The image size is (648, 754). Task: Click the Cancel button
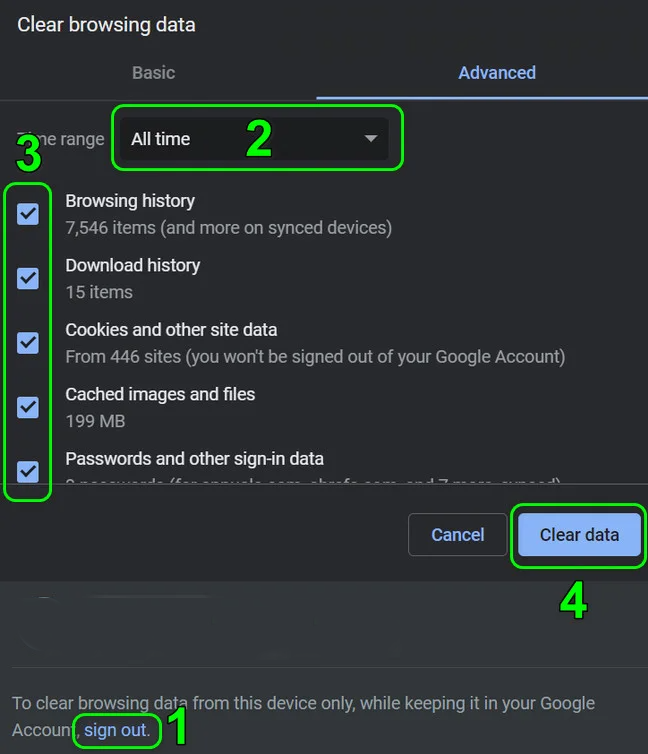coord(457,535)
